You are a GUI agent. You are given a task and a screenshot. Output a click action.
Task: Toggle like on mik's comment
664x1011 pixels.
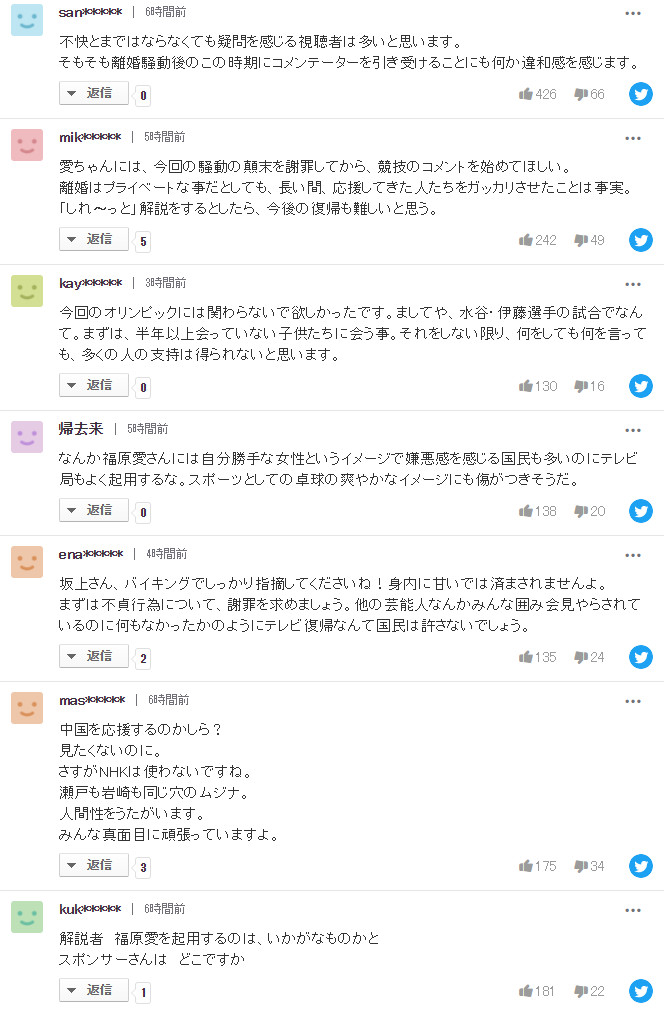pyautogui.click(x=524, y=240)
